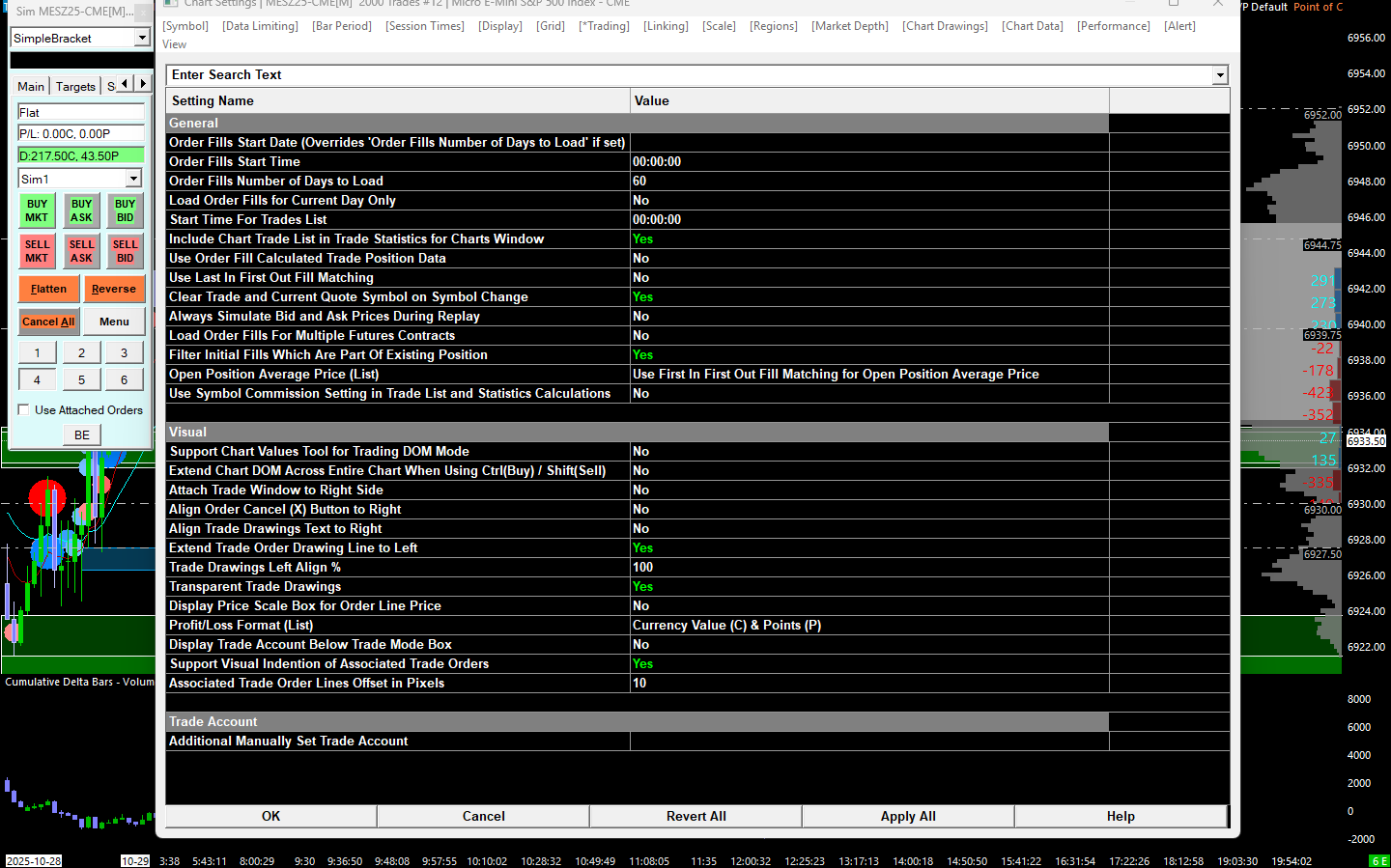1391x868 pixels.
Task: Open the SimpleBracket configuration dropdown
Action: tap(142, 38)
